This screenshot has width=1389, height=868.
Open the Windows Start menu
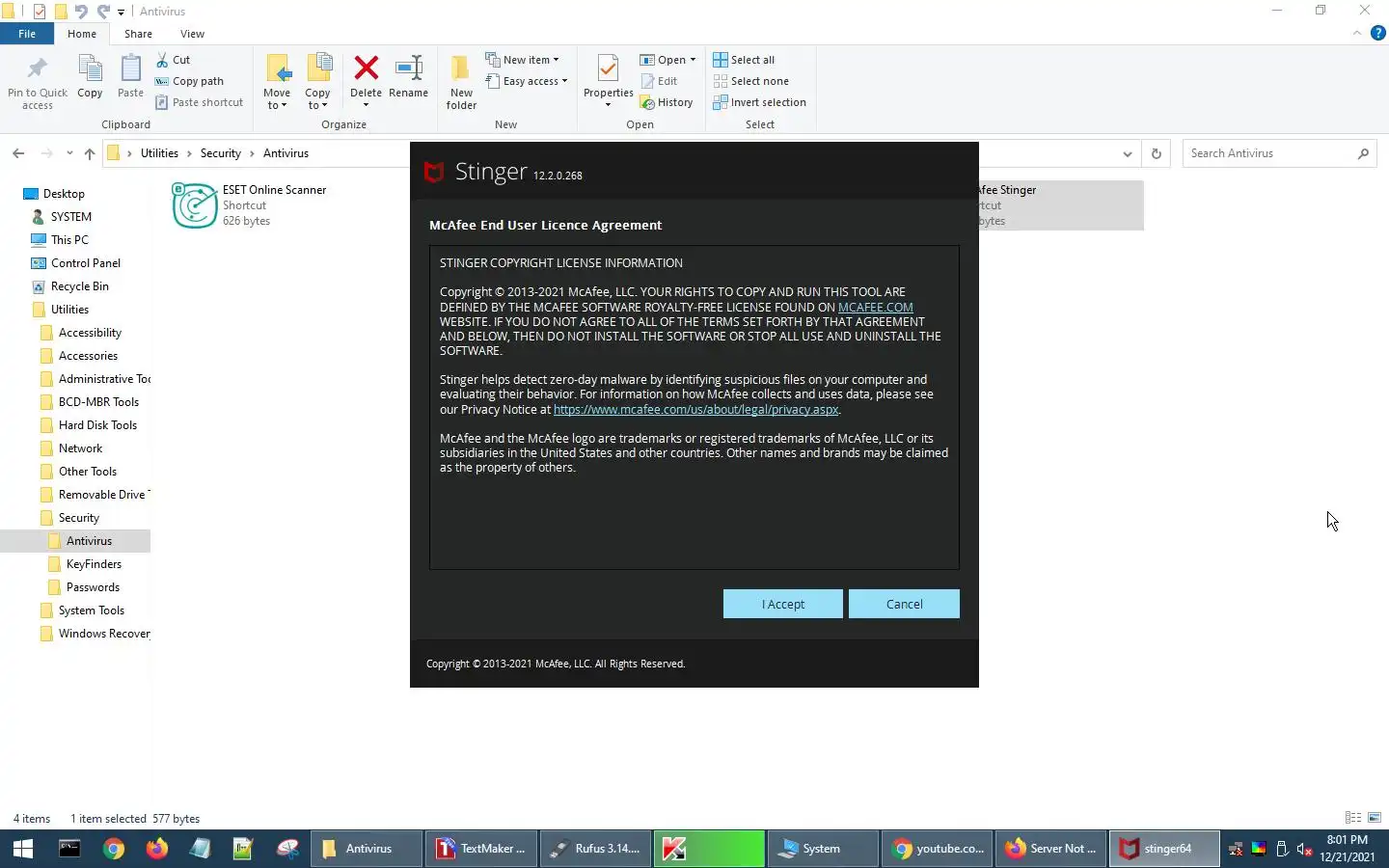coord(22,849)
